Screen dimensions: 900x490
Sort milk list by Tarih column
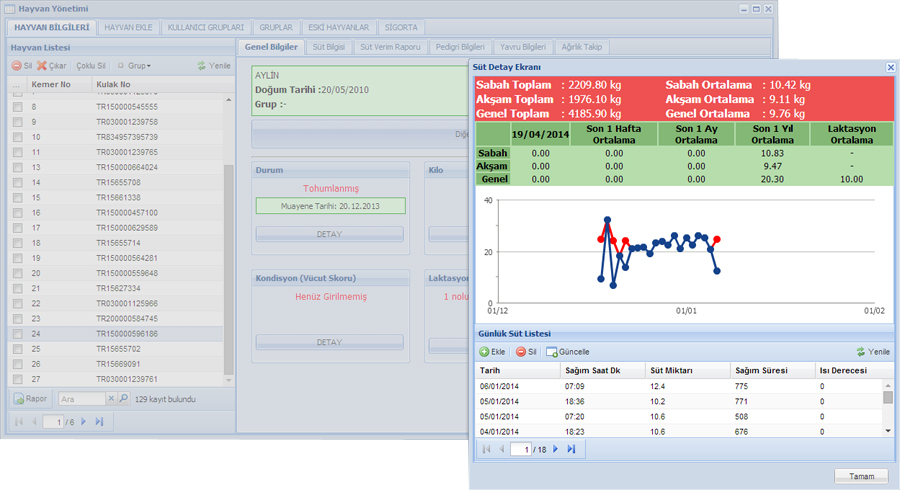[x=518, y=371]
